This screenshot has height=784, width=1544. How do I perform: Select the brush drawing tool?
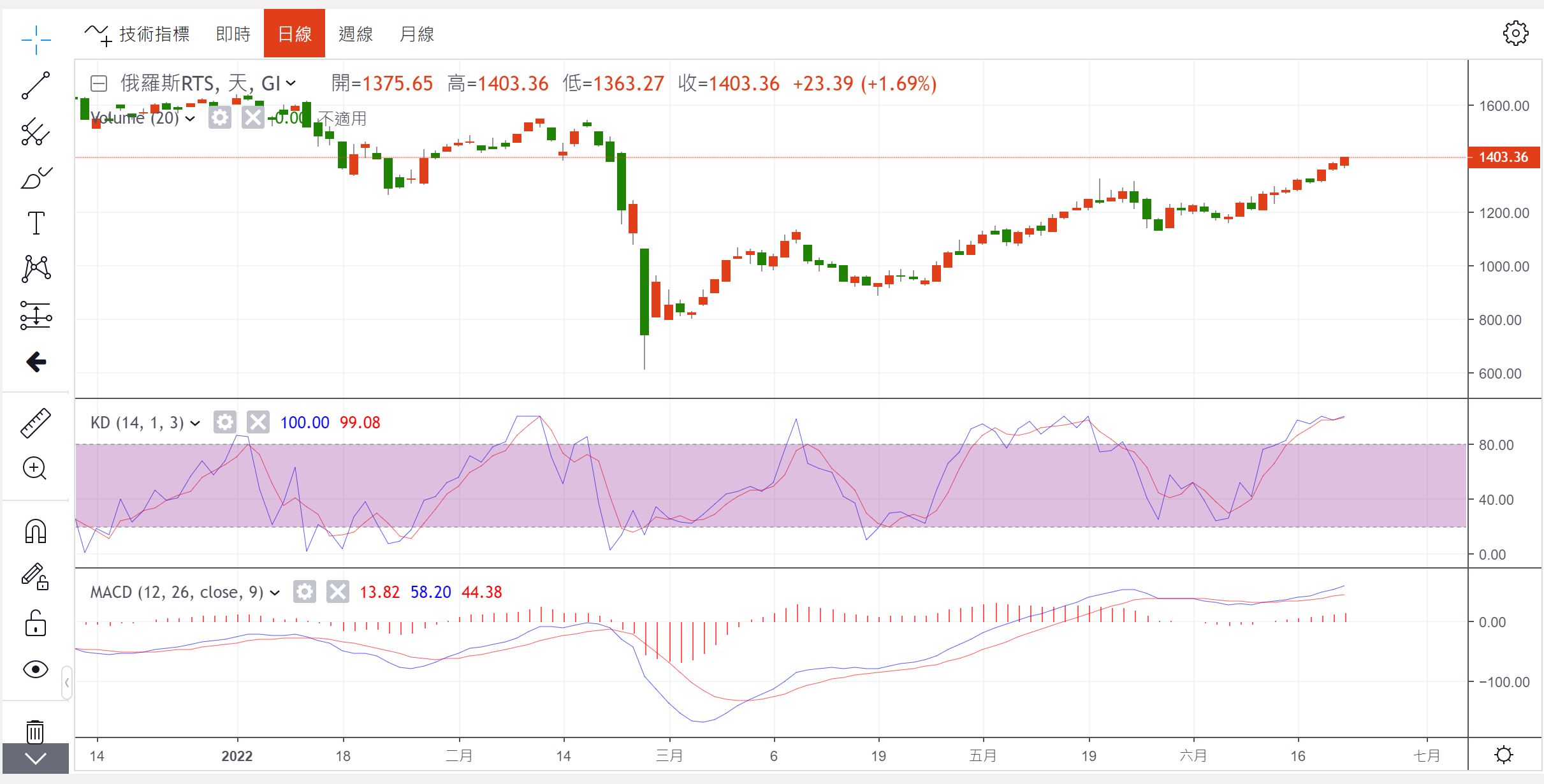point(36,178)
